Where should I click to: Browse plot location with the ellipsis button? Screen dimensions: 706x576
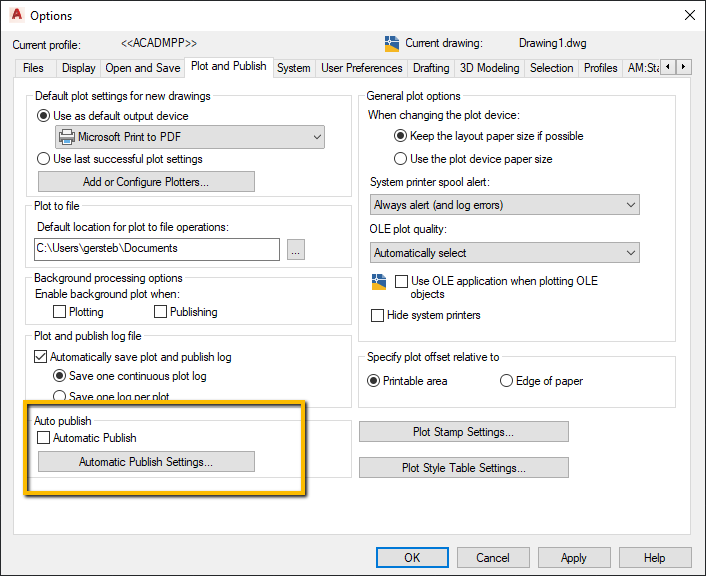(296, 249)
